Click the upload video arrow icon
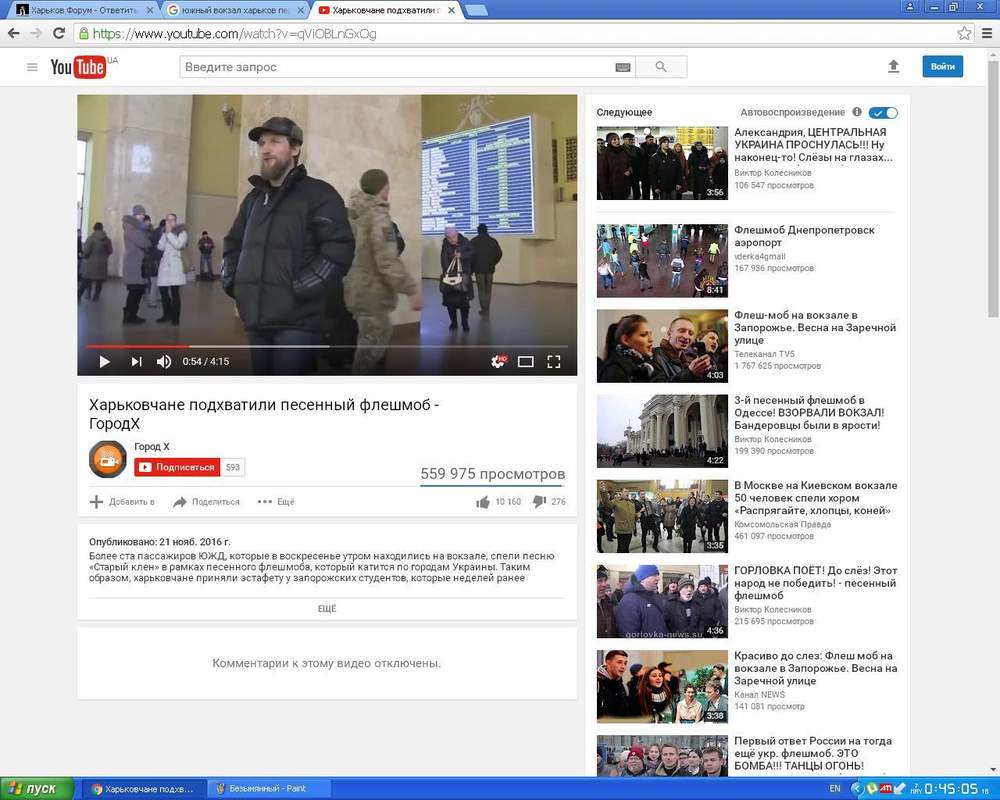Image resolution: width=1000 pixels, height=800 pixels. click(x=893, y=66)
